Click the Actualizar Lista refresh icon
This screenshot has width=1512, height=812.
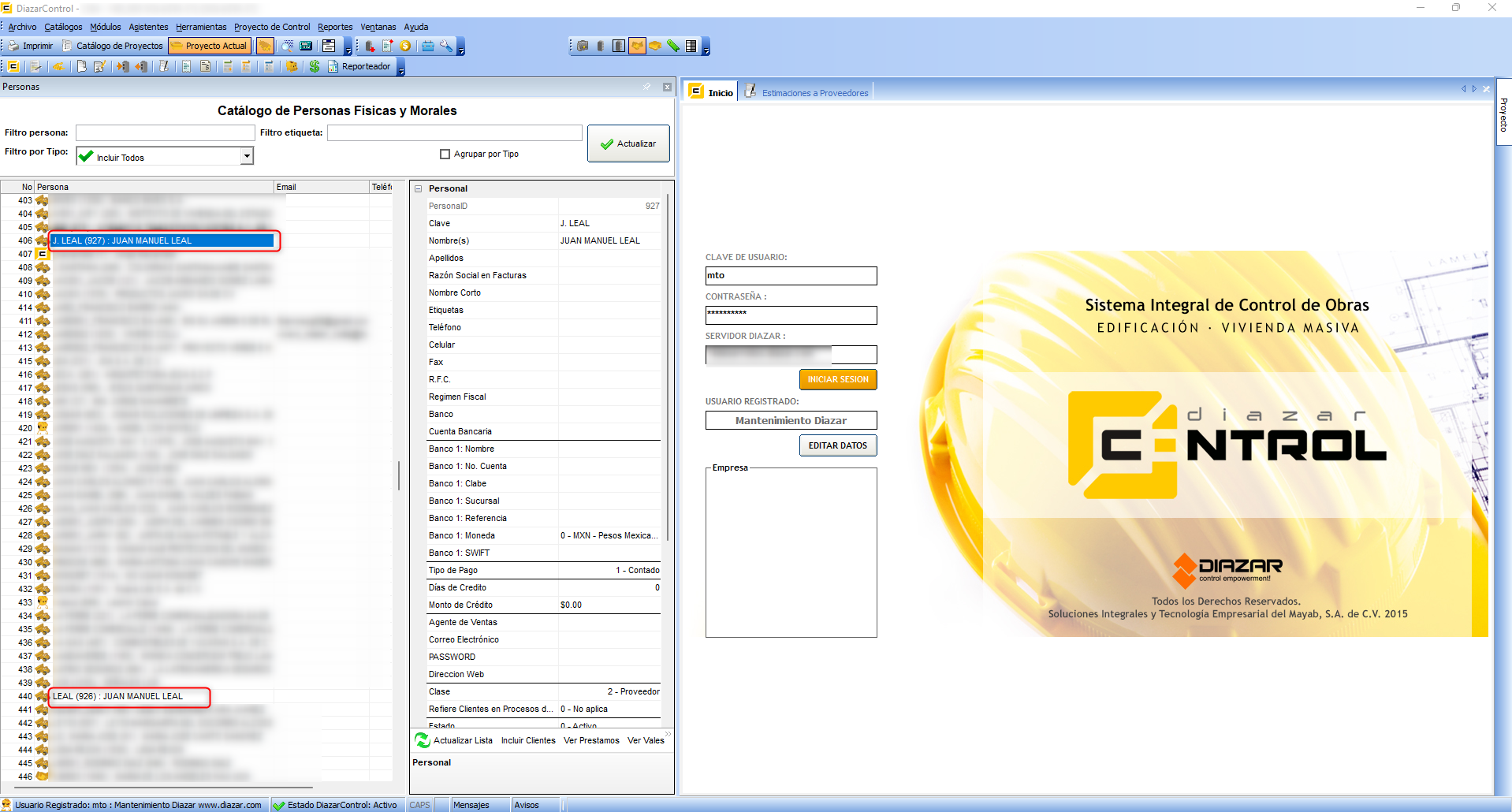tap(423, 740)
